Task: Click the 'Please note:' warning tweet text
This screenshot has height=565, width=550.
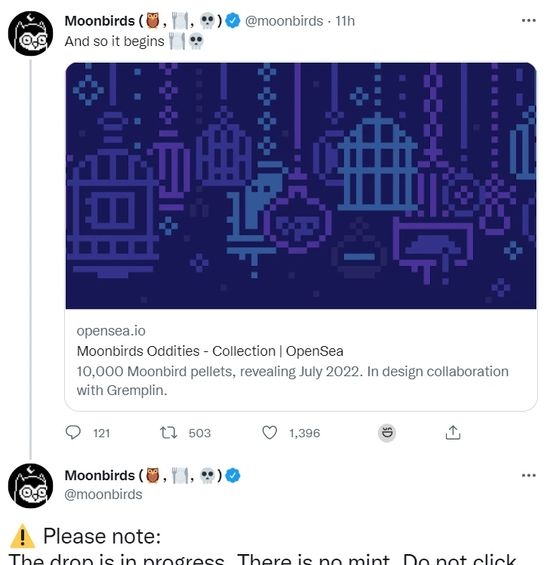Action: [102, 536]
